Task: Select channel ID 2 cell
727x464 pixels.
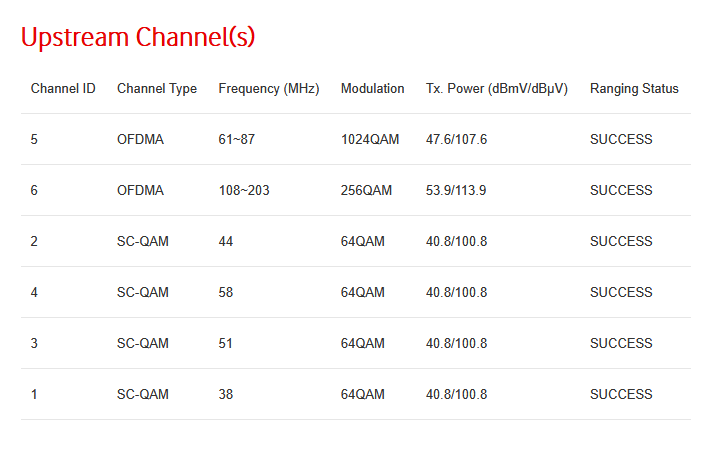Action: (x=35, y=242)
